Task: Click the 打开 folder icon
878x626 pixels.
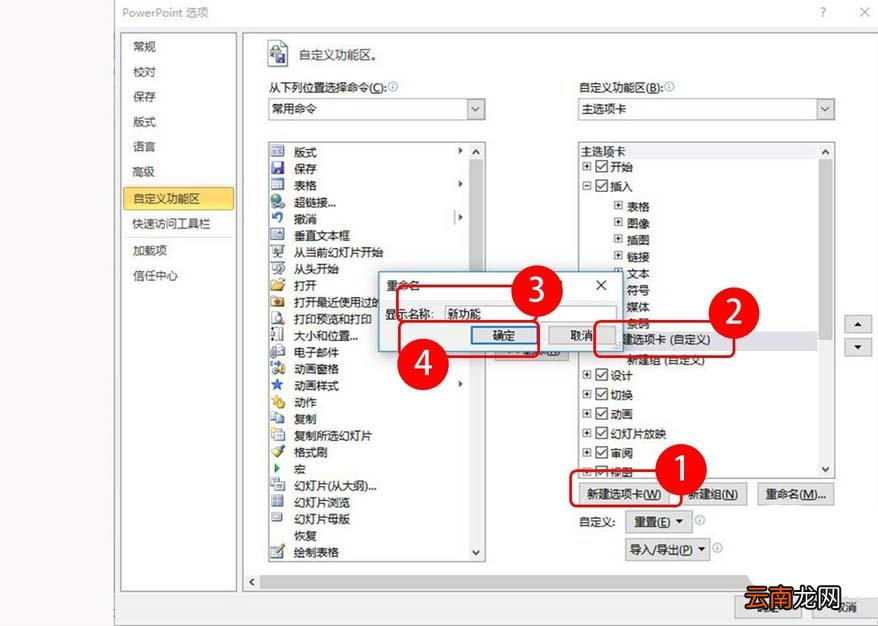Action: (x=278, y=284)
